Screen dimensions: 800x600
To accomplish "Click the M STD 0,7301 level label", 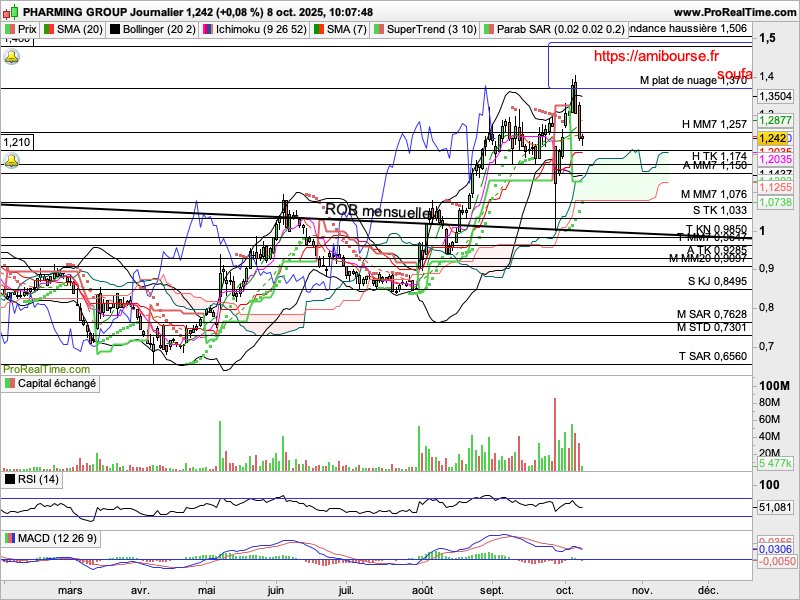I will [712, 327].
